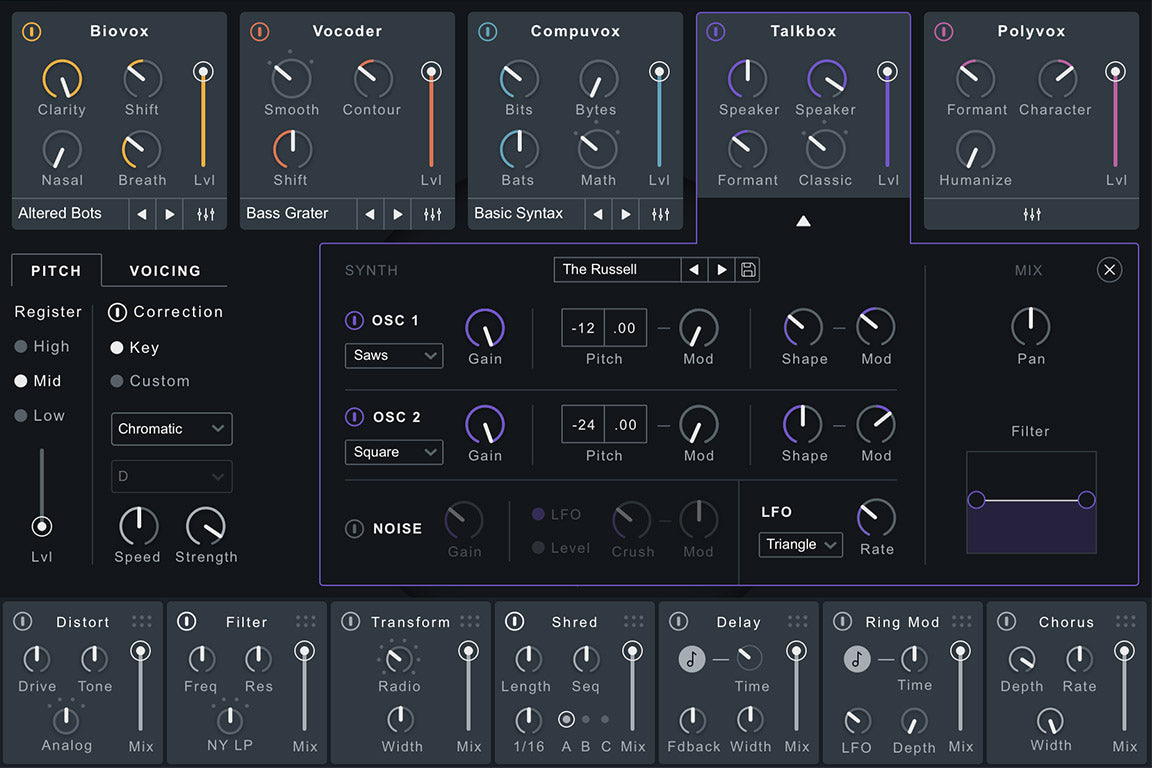Click the OSC 2 cents pitch field
This screenshot has width=1152, height=768.
(625, 425)
